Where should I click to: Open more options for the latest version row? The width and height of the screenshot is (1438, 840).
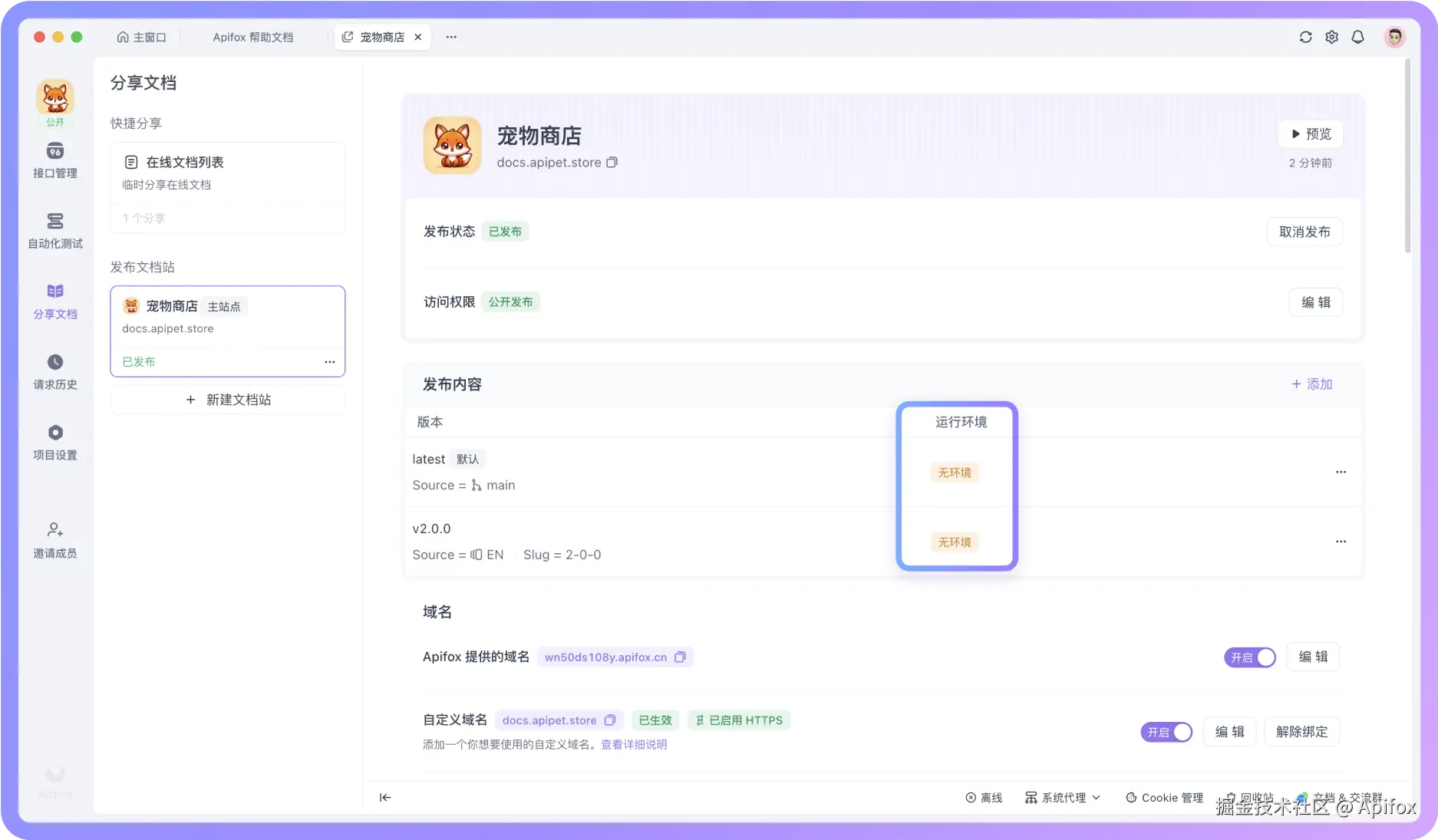1341,472
